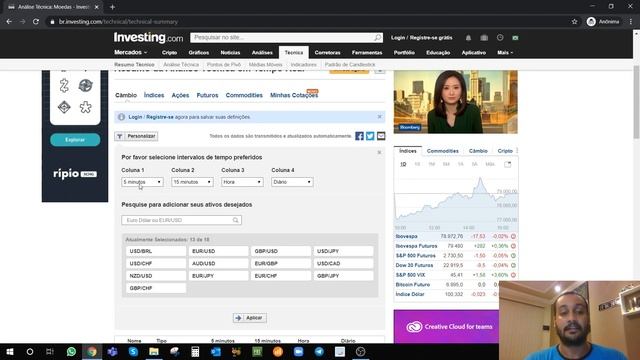This screenshot has width=640, height=360.
Task: Open the Cripto menu item
Action: pyautogui.click(x=169, y=53)
